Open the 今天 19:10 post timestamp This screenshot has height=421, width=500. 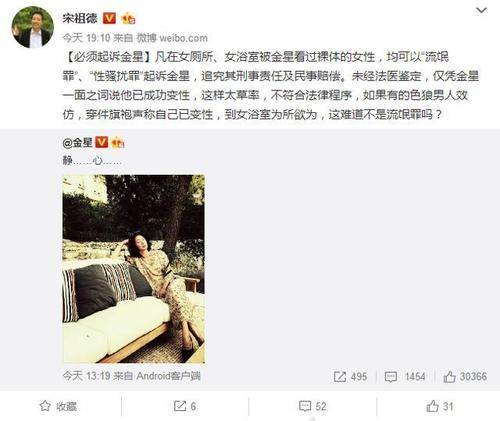click(x=86, y=38)
